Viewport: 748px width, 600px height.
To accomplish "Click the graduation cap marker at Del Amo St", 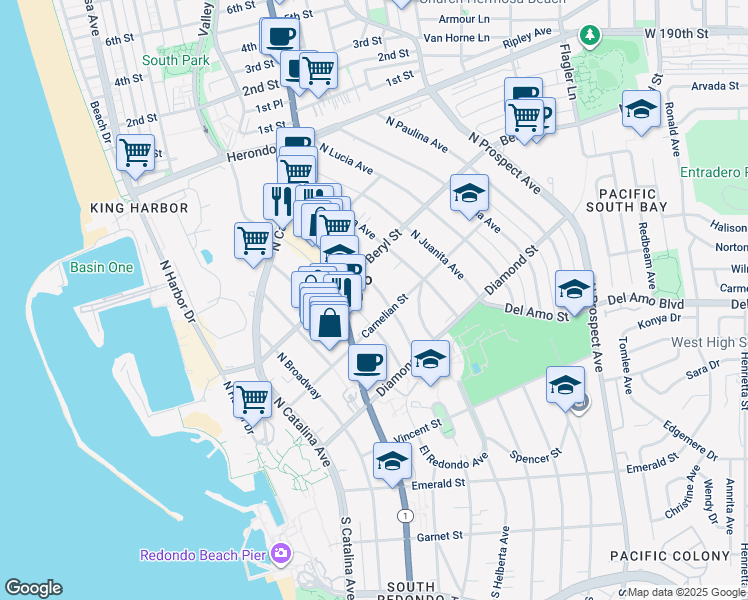I will 574,290.
